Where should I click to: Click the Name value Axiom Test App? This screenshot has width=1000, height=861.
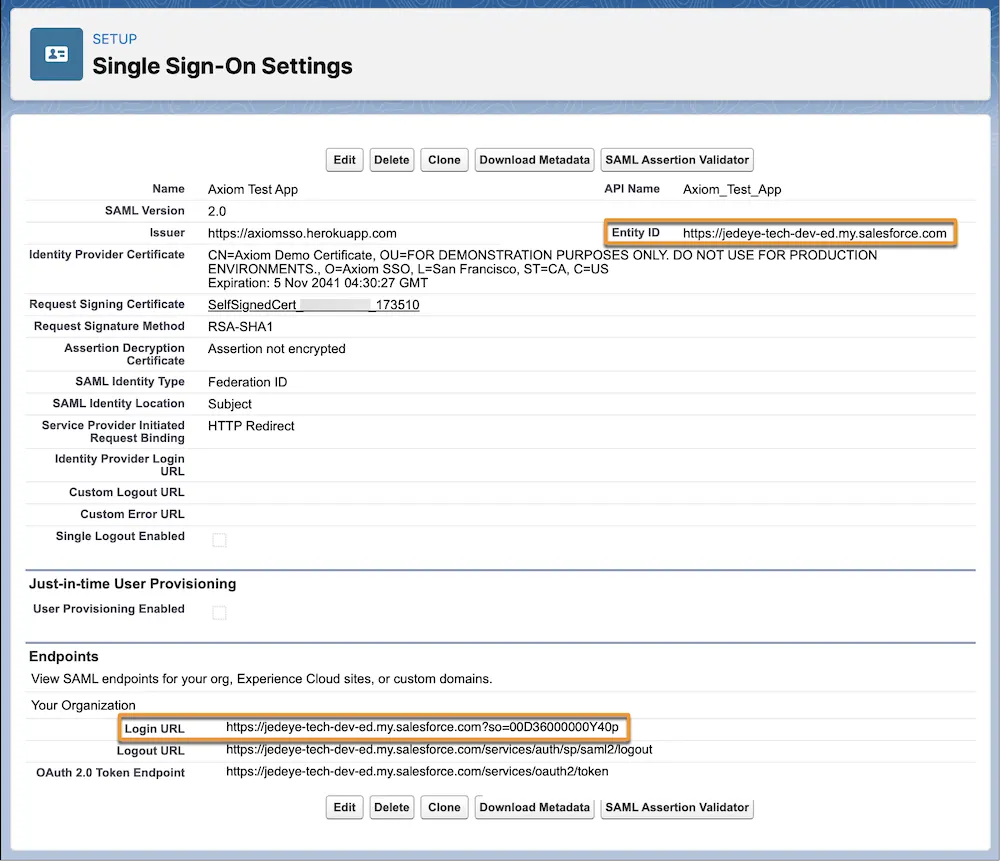click(253, 189)
